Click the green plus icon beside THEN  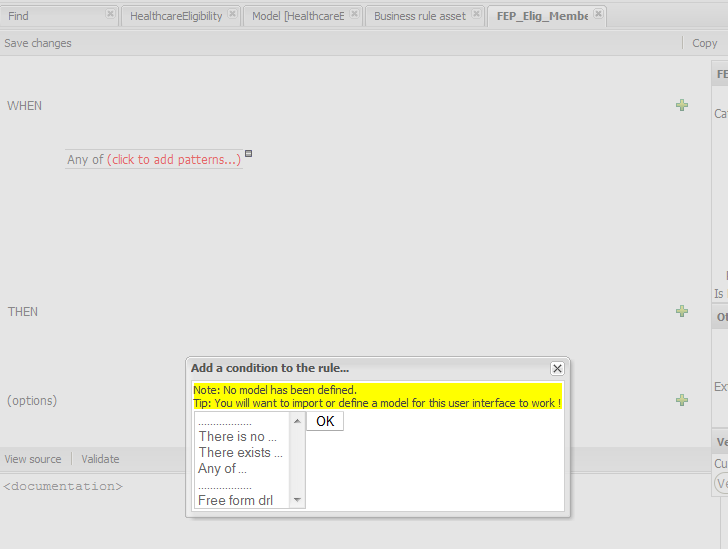pyautogui.click(x=682, y=311)
